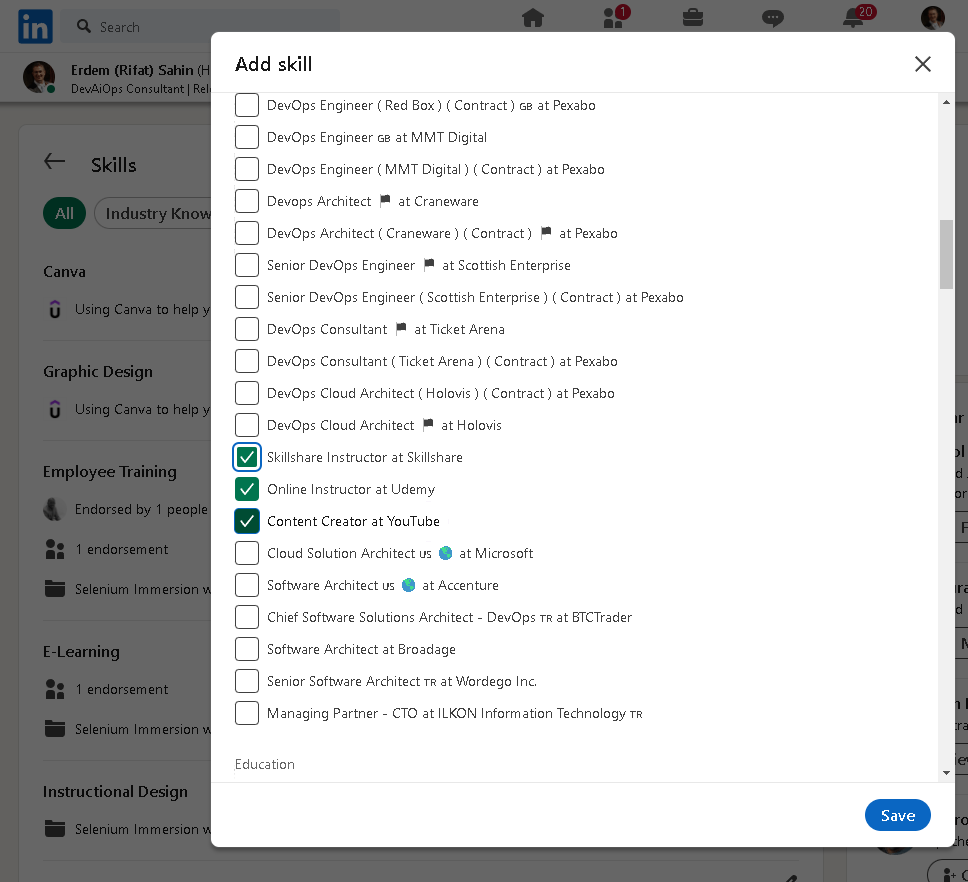
Task: Click the Employee Training endorsement people icon
Action: coord(55,549)
